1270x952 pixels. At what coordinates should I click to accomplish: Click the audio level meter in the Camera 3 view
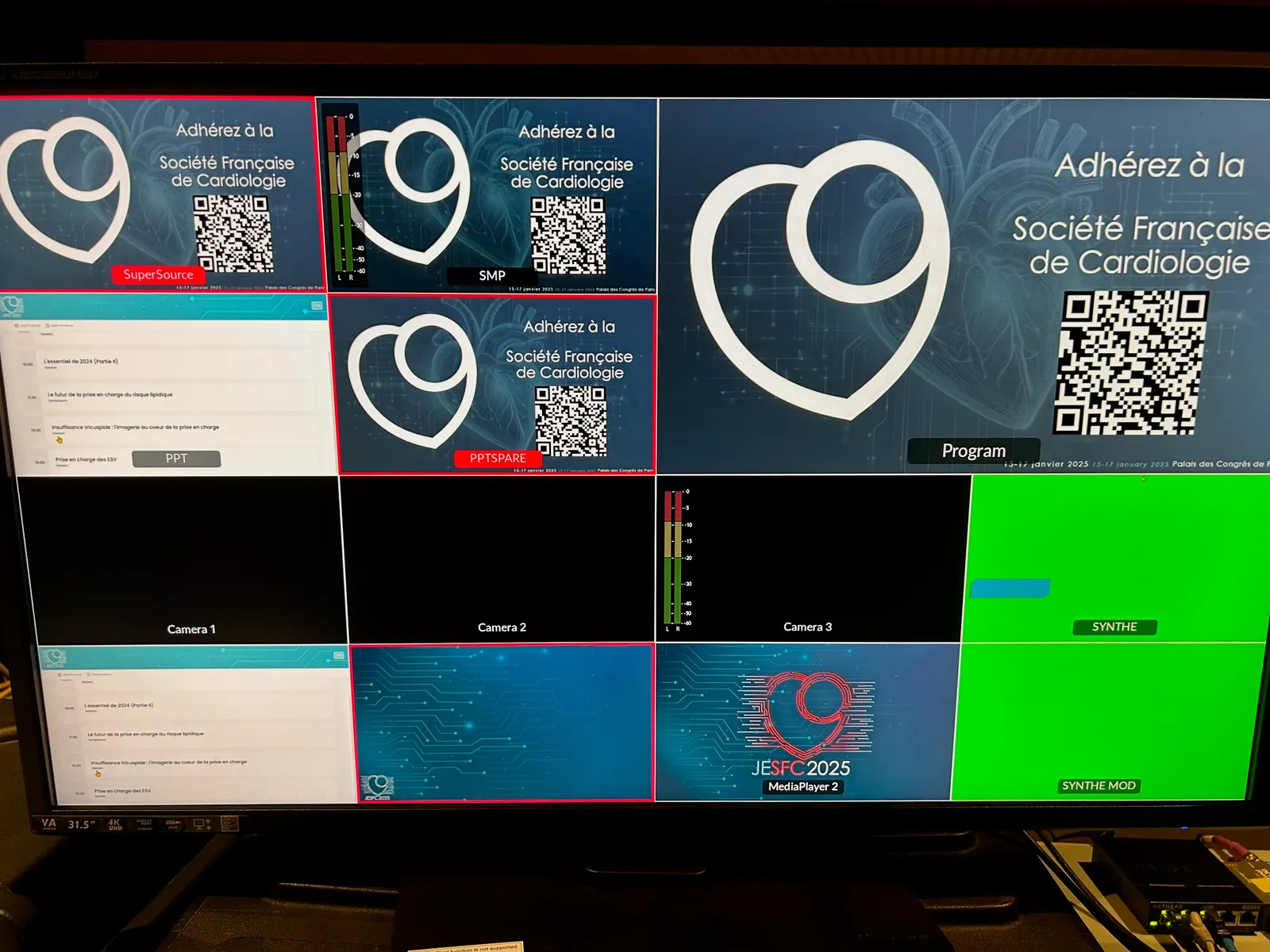coord(678,560)
